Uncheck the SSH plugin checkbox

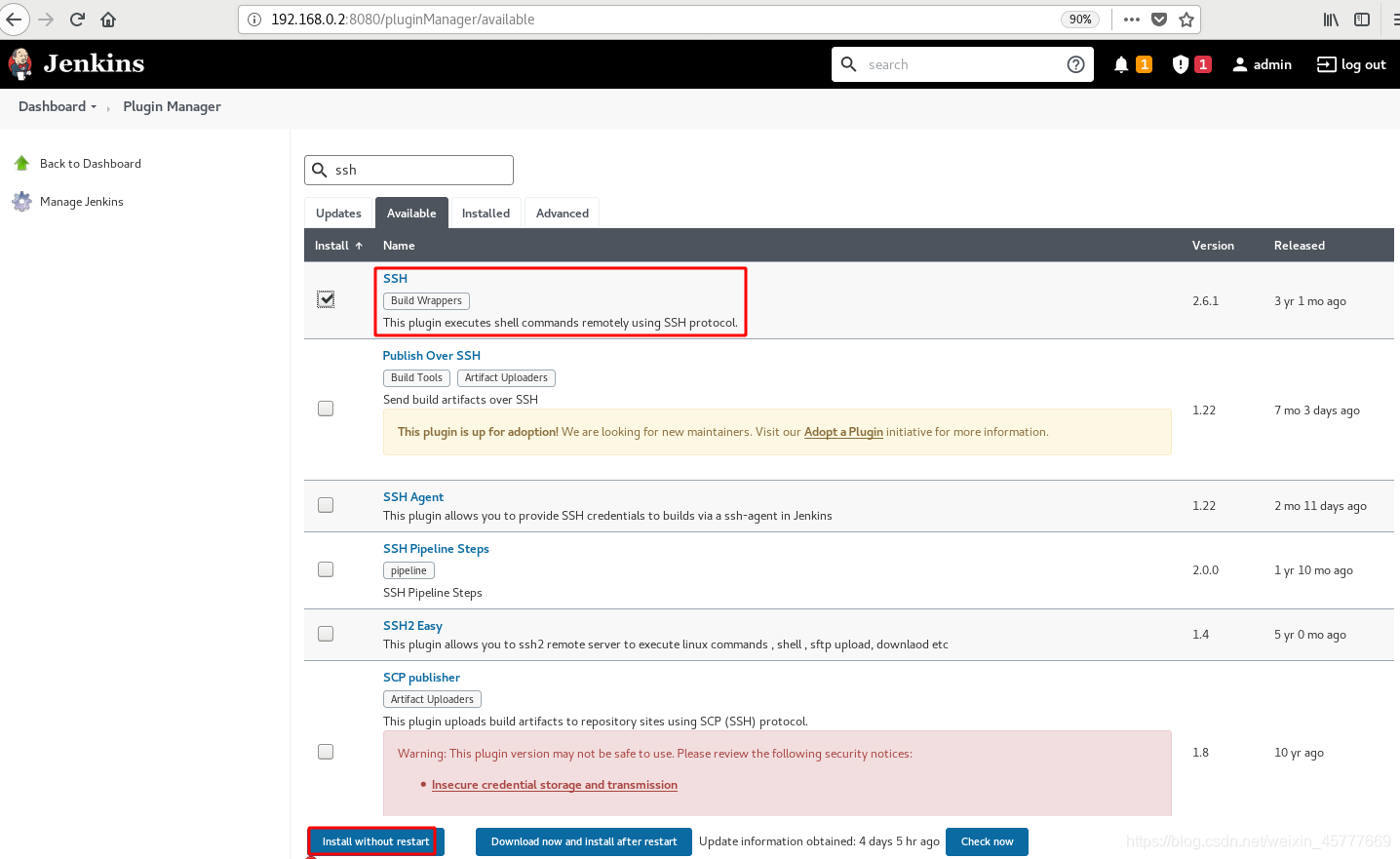pos(326,299)
